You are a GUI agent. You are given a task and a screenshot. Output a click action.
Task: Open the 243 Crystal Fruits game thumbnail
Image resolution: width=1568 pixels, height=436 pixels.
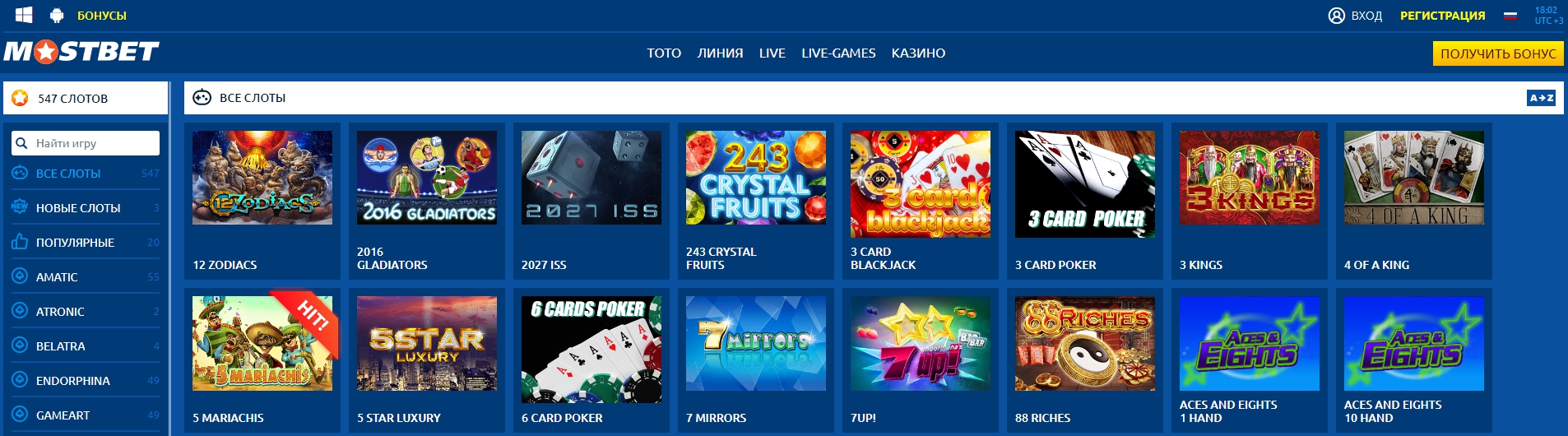[756, 178]
